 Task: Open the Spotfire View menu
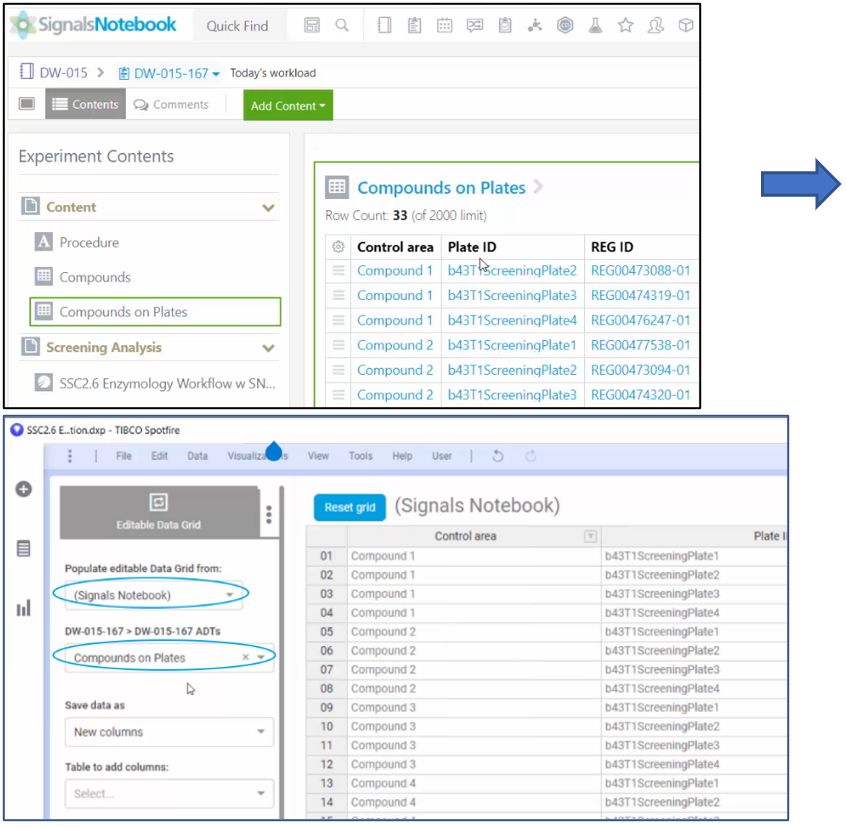pyautogui.click(x=318, y=456)
